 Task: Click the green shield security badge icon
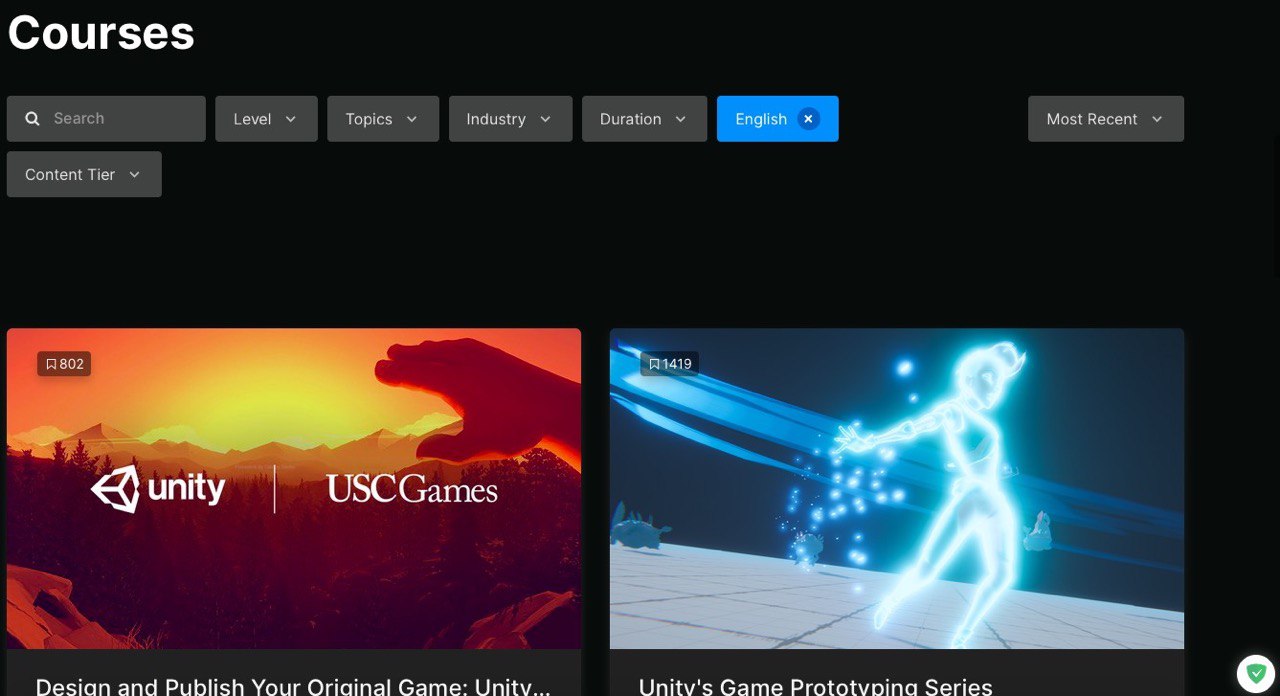coord(1256,673)
